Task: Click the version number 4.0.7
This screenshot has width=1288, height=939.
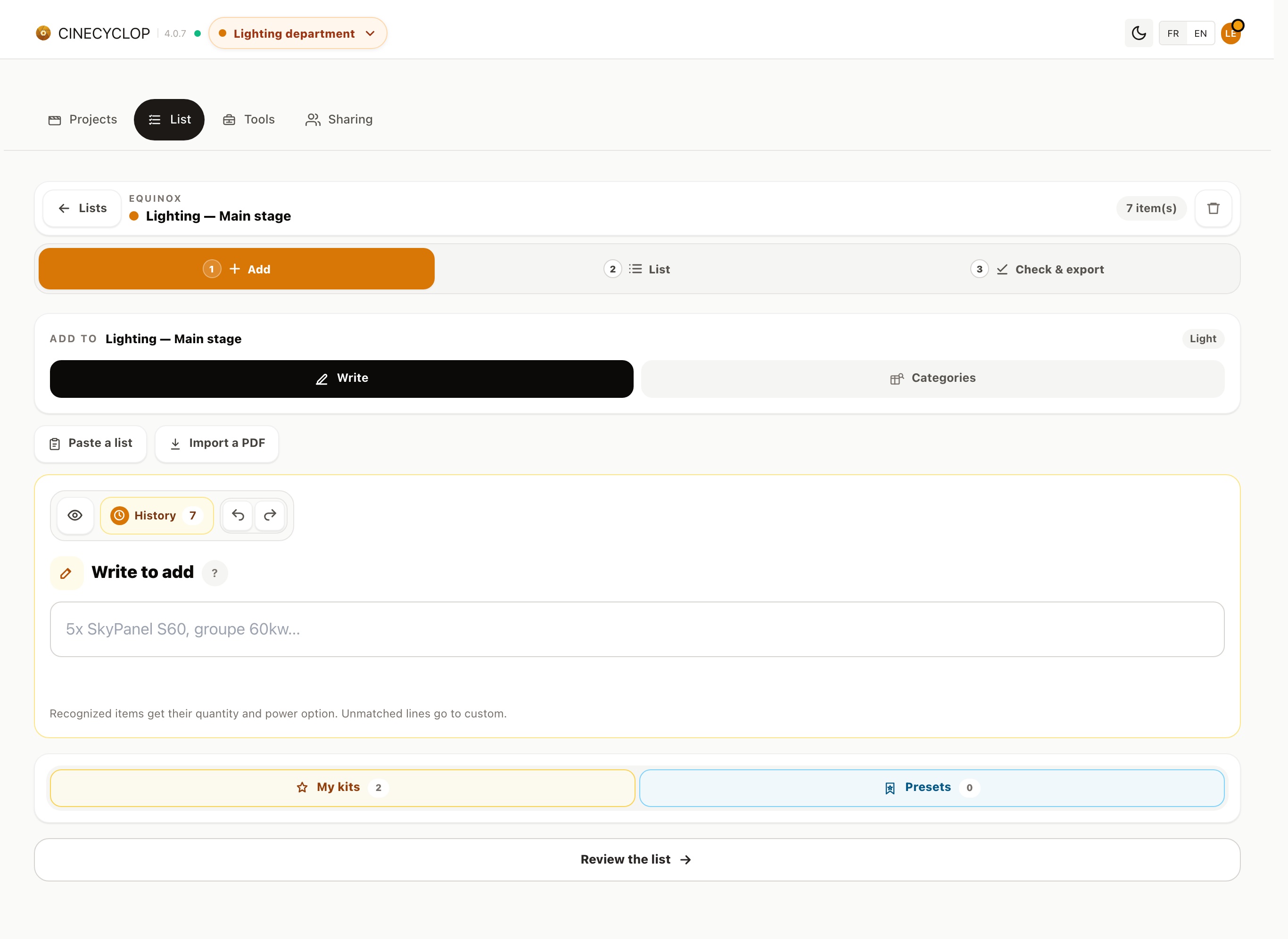Action: (175, 33)
